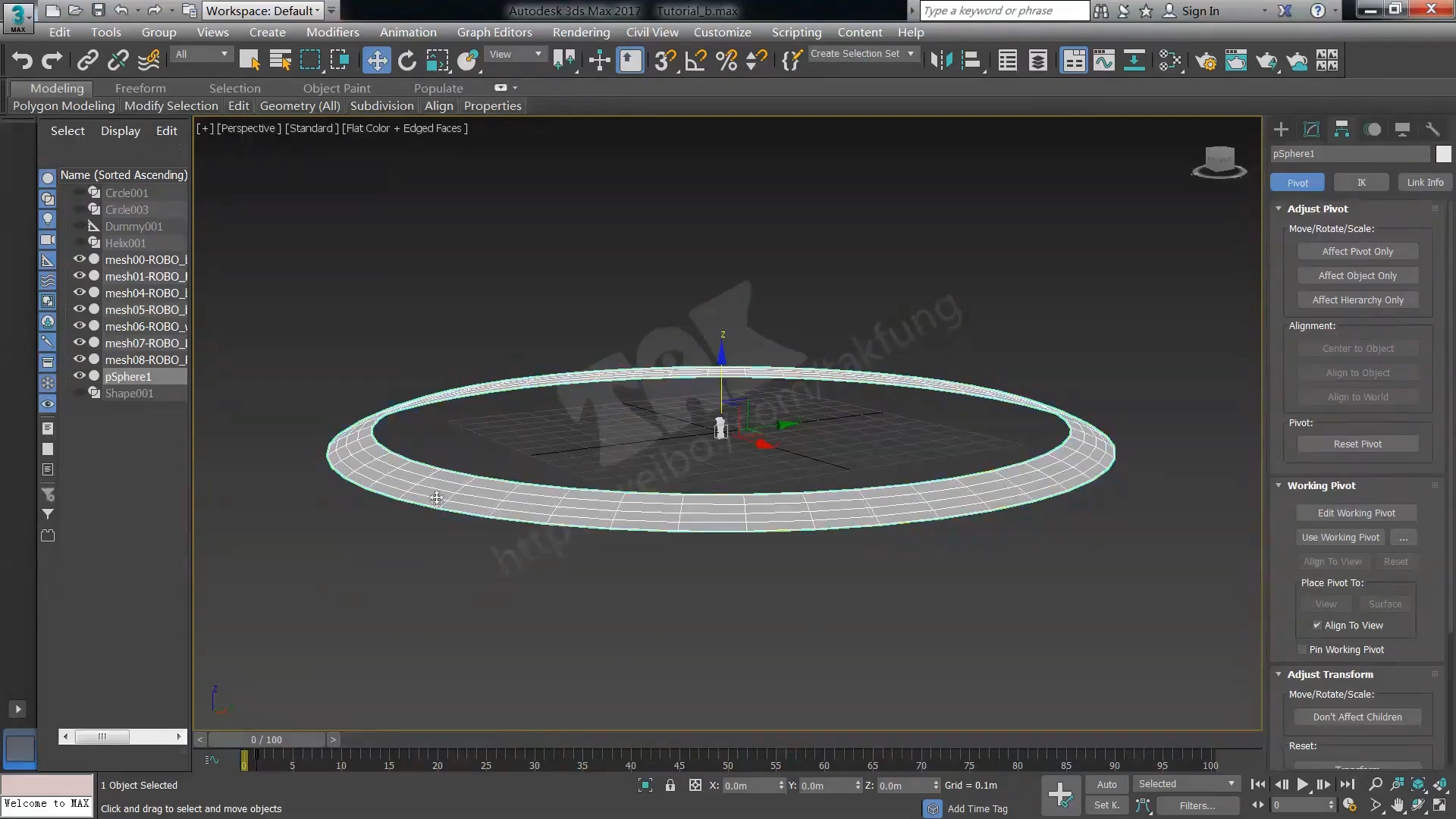Select the Redo arrow in main toolbar
The image size is (1456, 819).
[x=52, y=61]
